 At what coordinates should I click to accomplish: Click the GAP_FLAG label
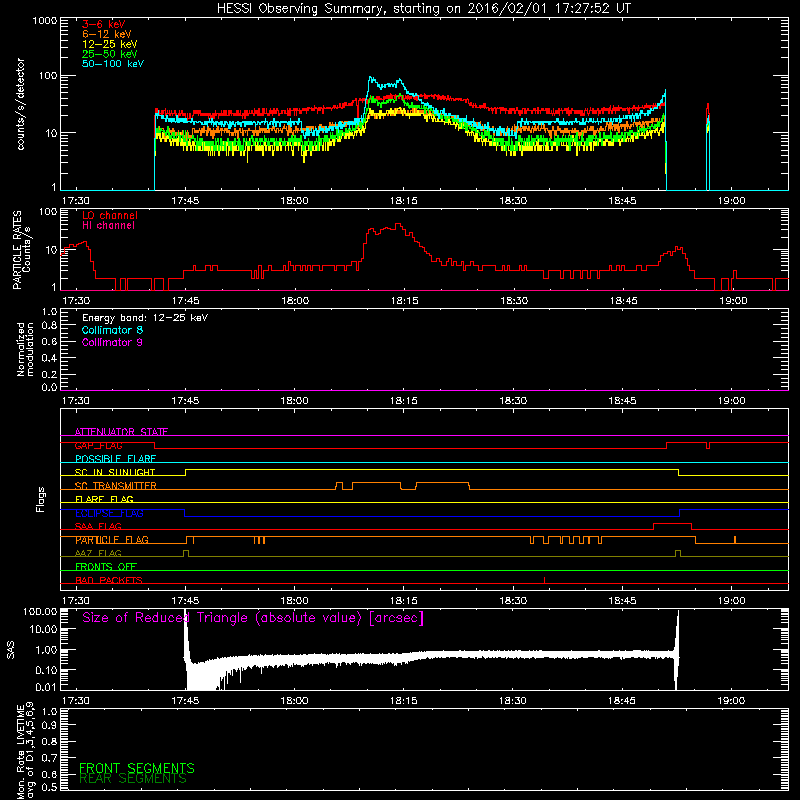[x=98, y=445]
